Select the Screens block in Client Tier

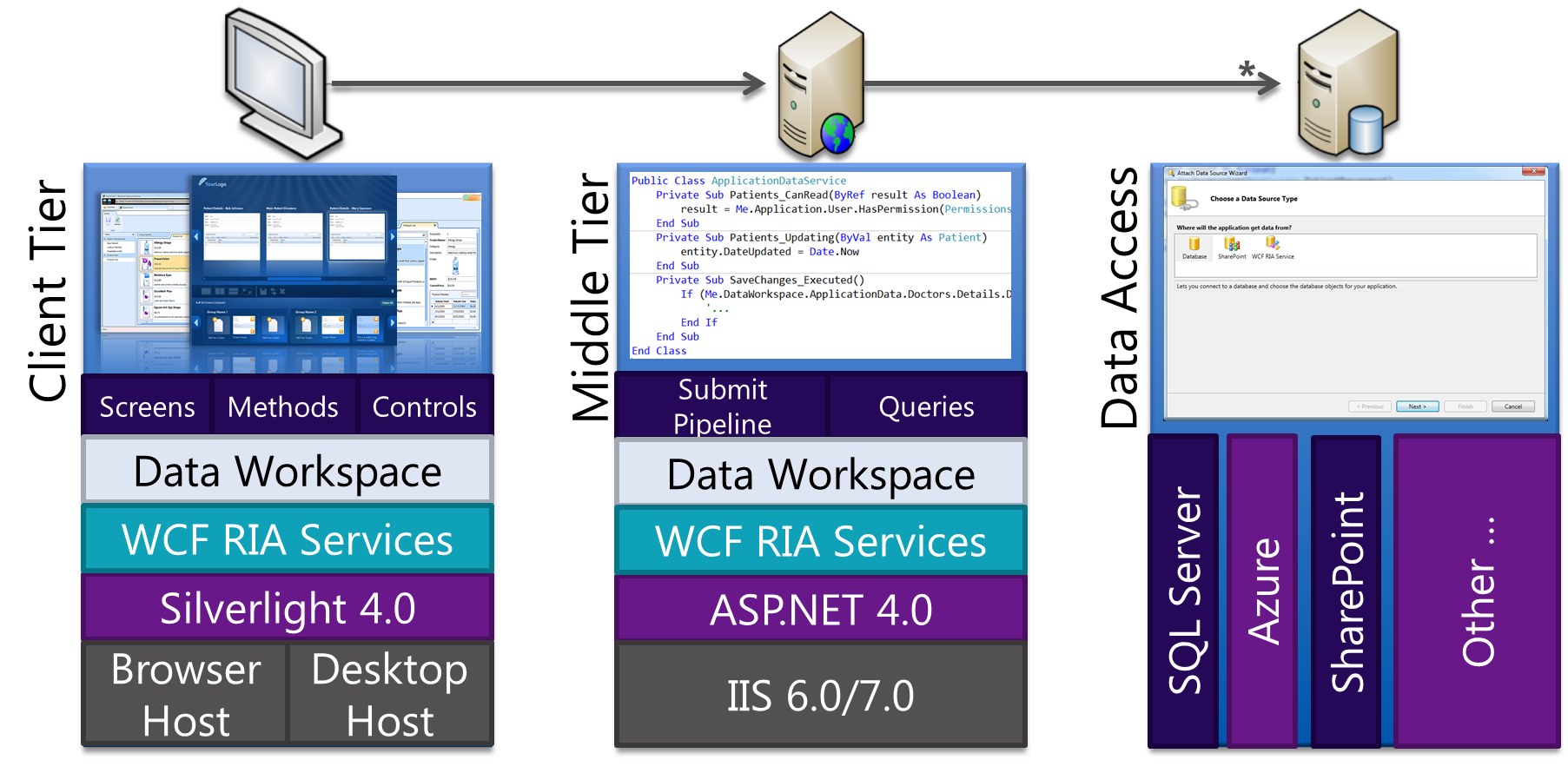point(147,406)
